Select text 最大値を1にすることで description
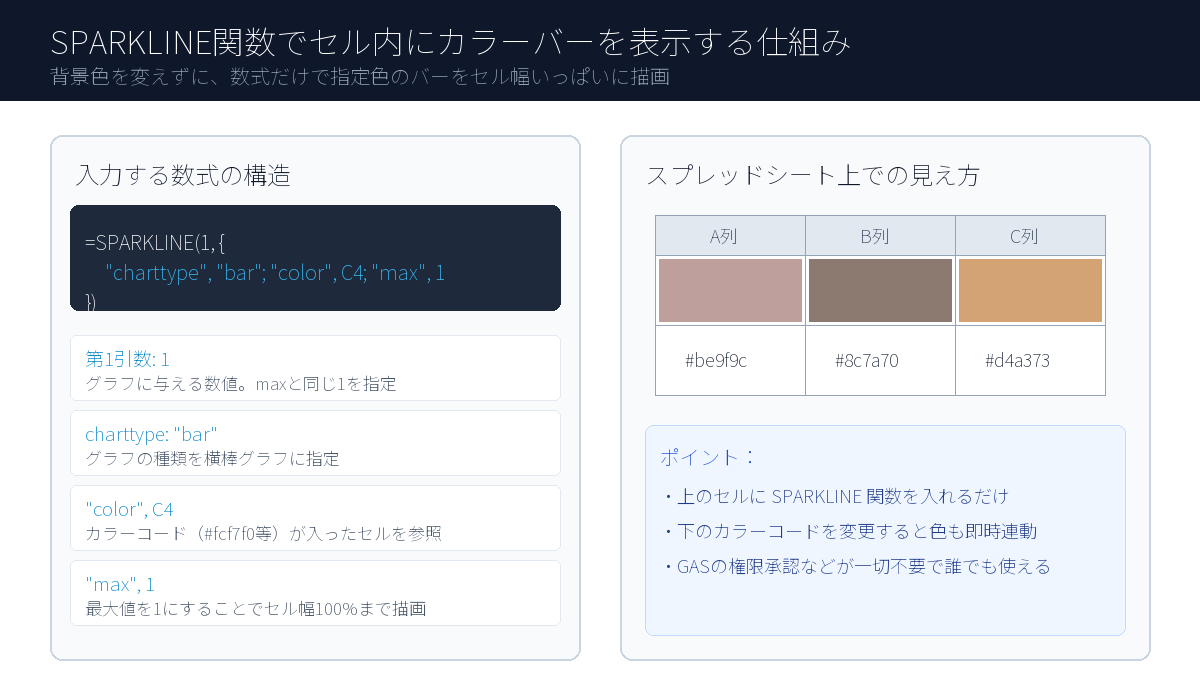 pyautogui.click(x=256, y=609)
